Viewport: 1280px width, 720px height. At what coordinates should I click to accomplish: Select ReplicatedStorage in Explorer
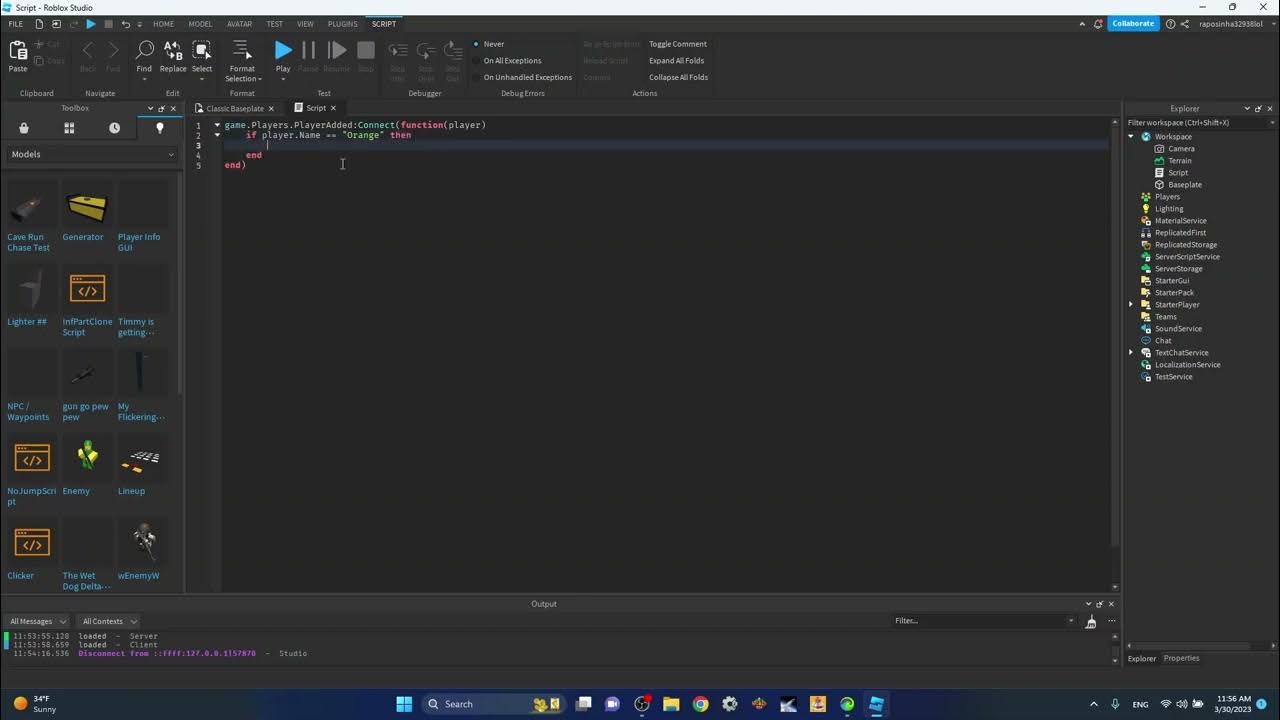click(1185, 245)
